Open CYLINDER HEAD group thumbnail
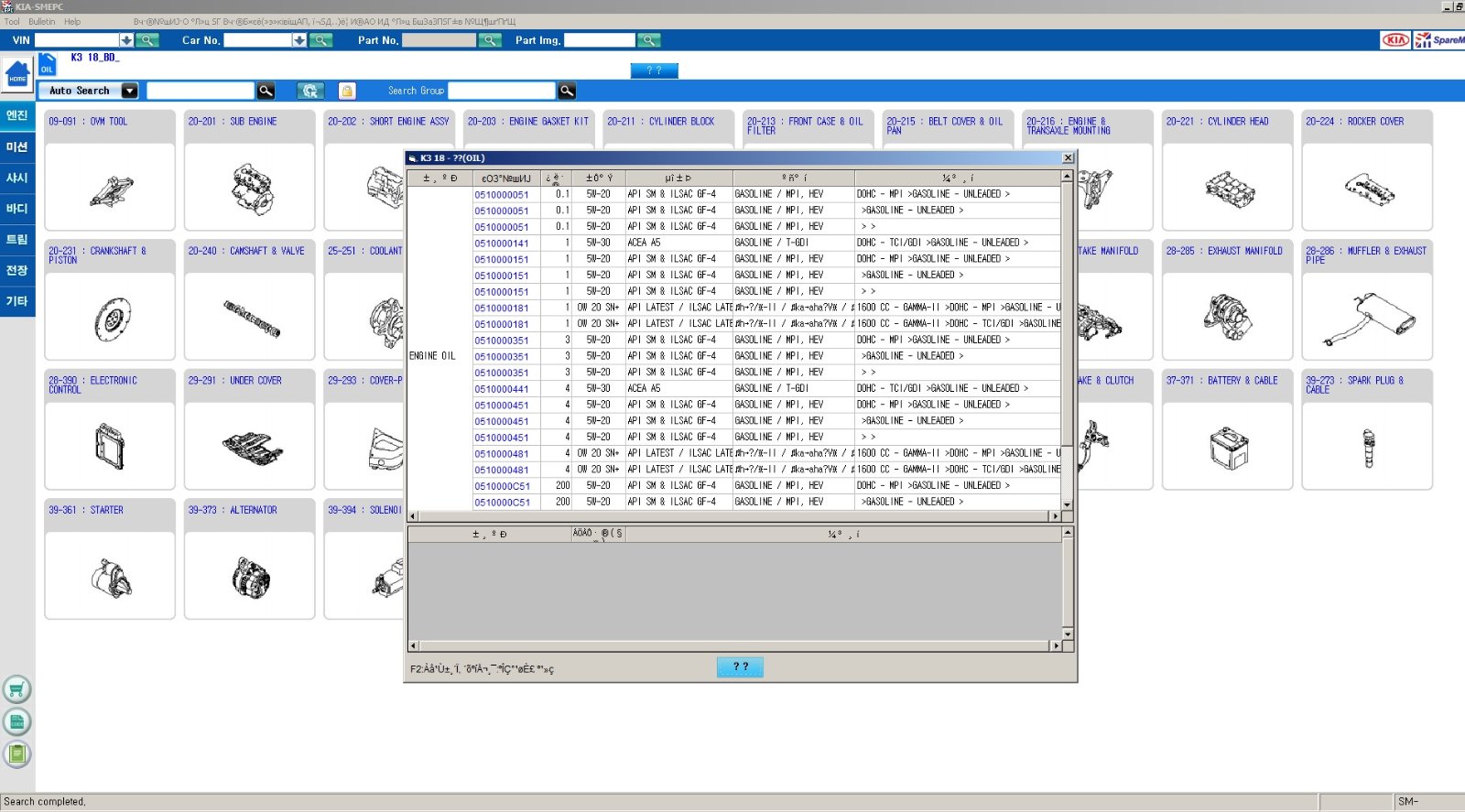Screen dimensions: 1465x812 [1228, 188]
